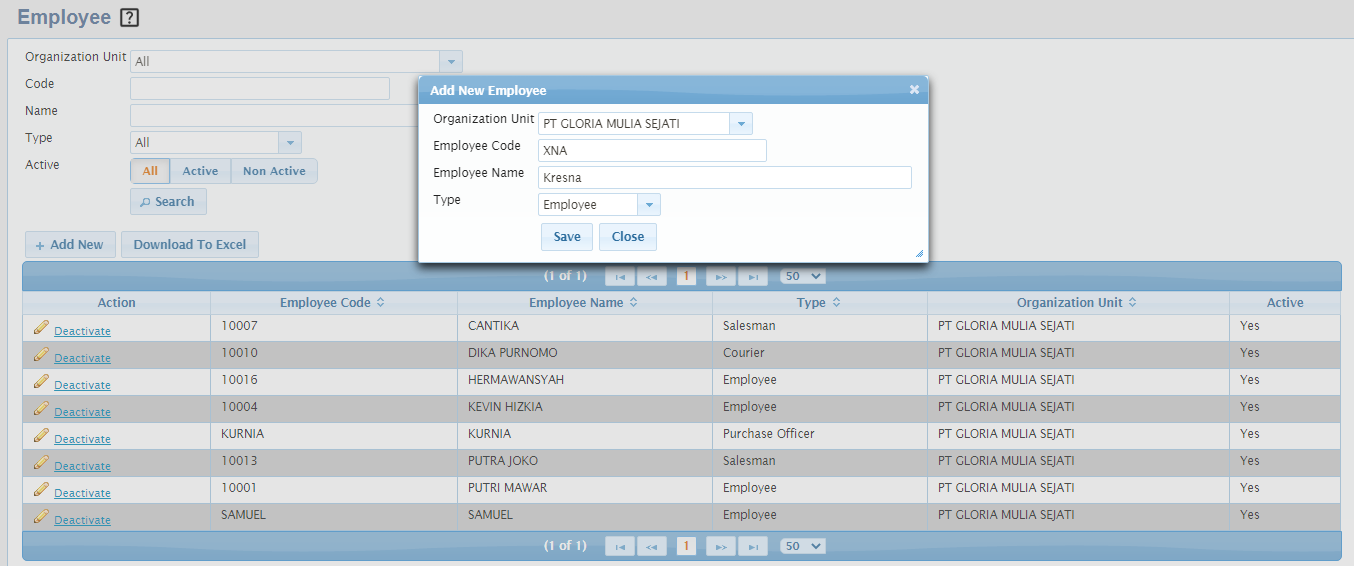Deactivate employee KEVIN HIZKIA
This screenshot has width=1354, height=566.
coord(82,412)
